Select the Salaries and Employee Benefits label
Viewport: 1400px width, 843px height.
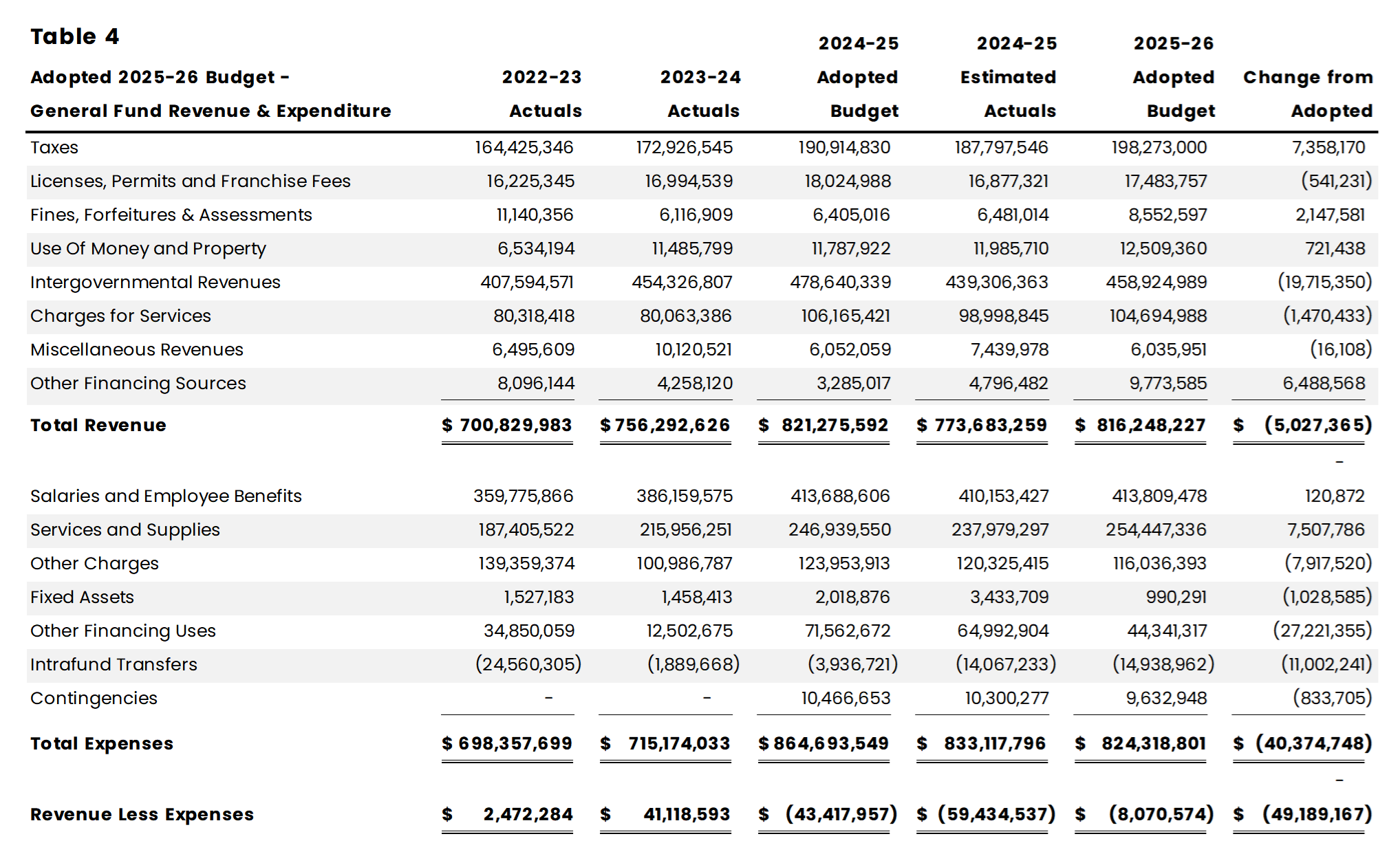click(x=166, y=496)
